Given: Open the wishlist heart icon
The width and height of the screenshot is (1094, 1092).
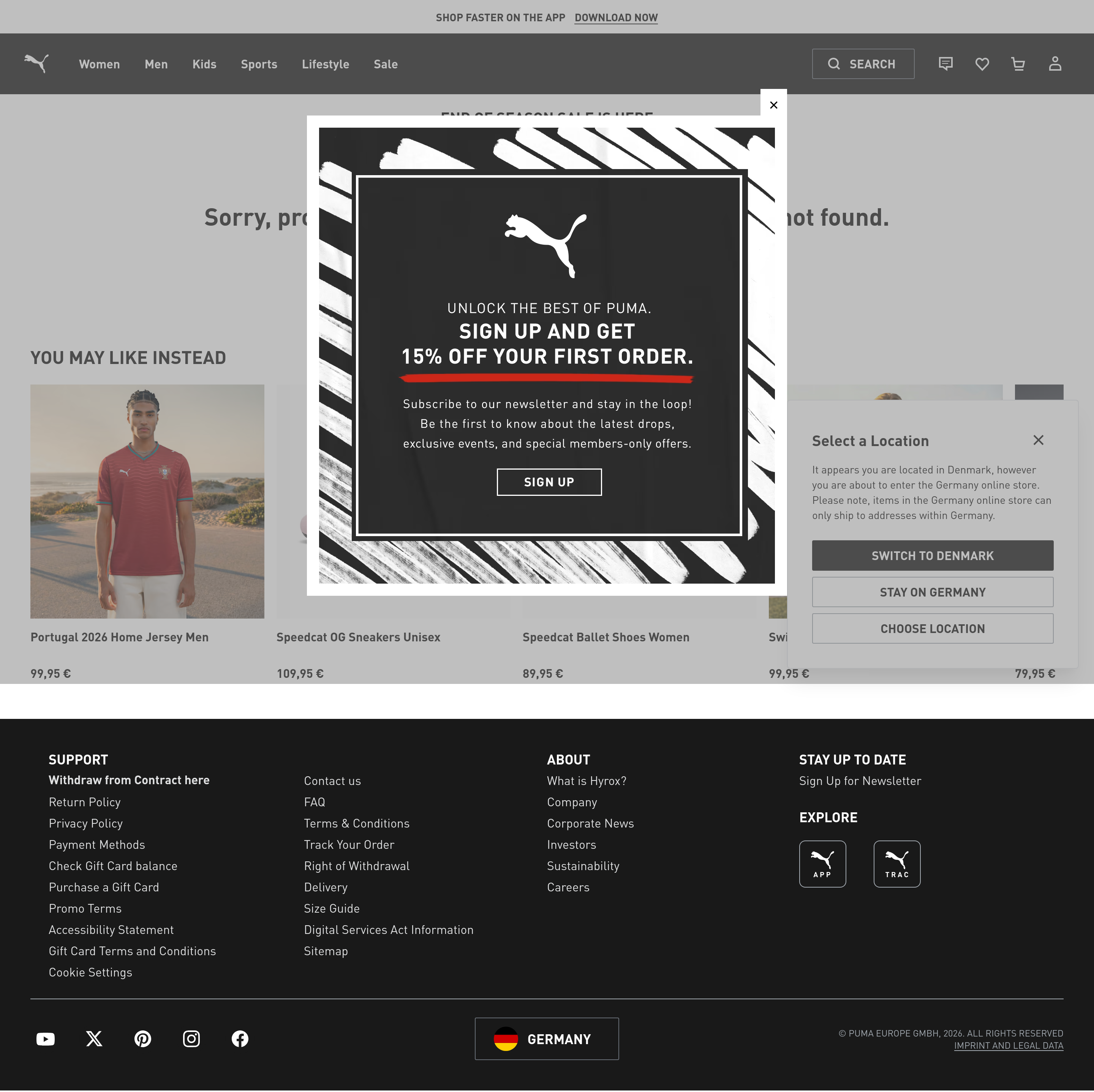Looking at the screenshot, I should click(x=982, y=64).
